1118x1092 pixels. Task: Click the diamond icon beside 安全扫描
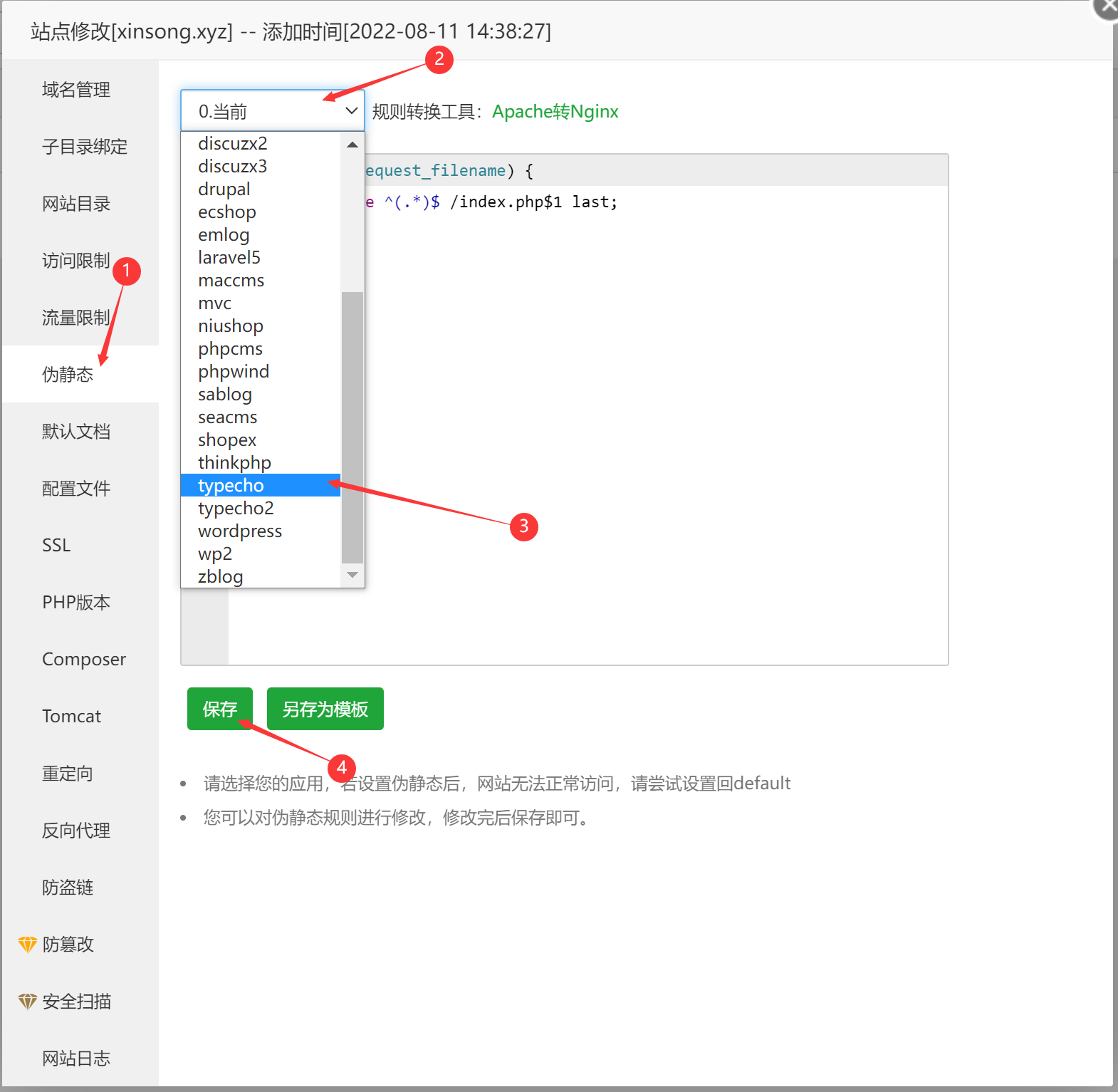click(x=27, y=1002)
